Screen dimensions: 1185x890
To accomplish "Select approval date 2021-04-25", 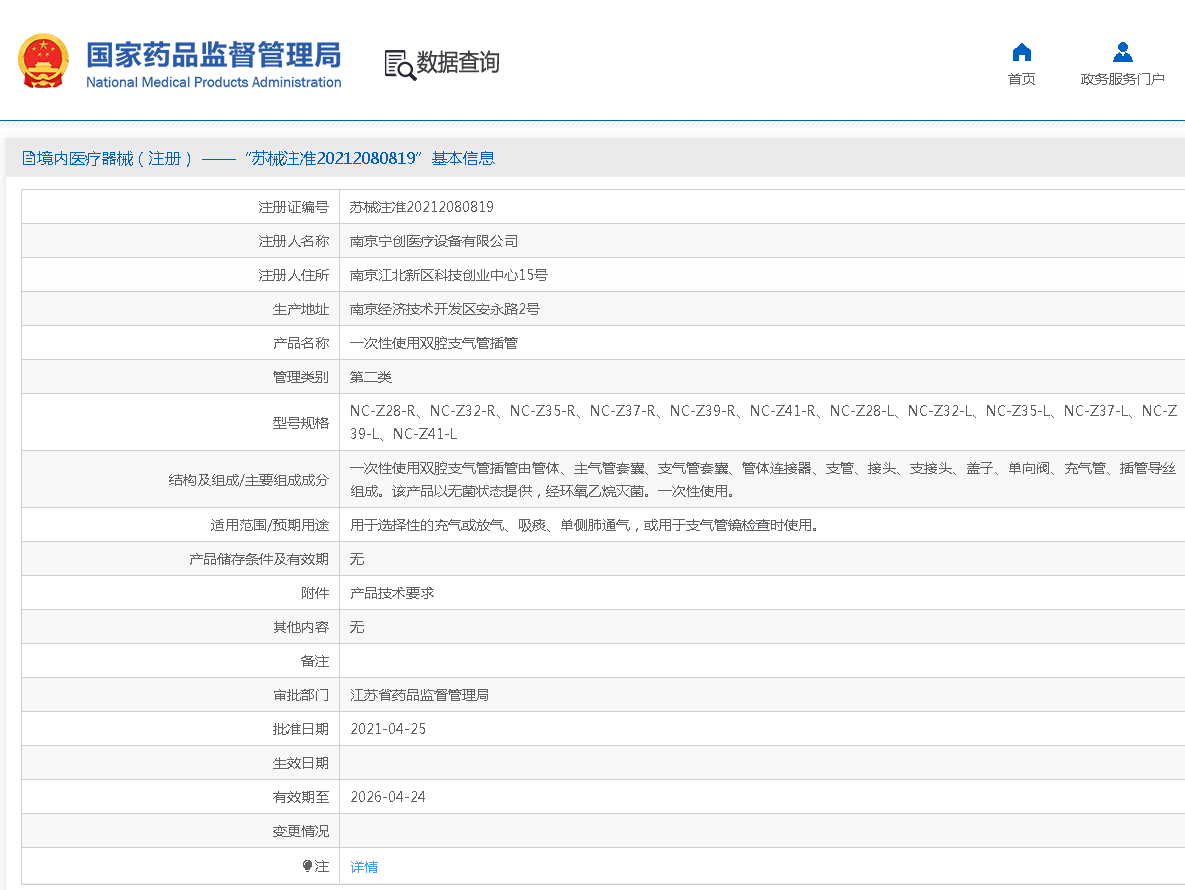I will (388, 729).
